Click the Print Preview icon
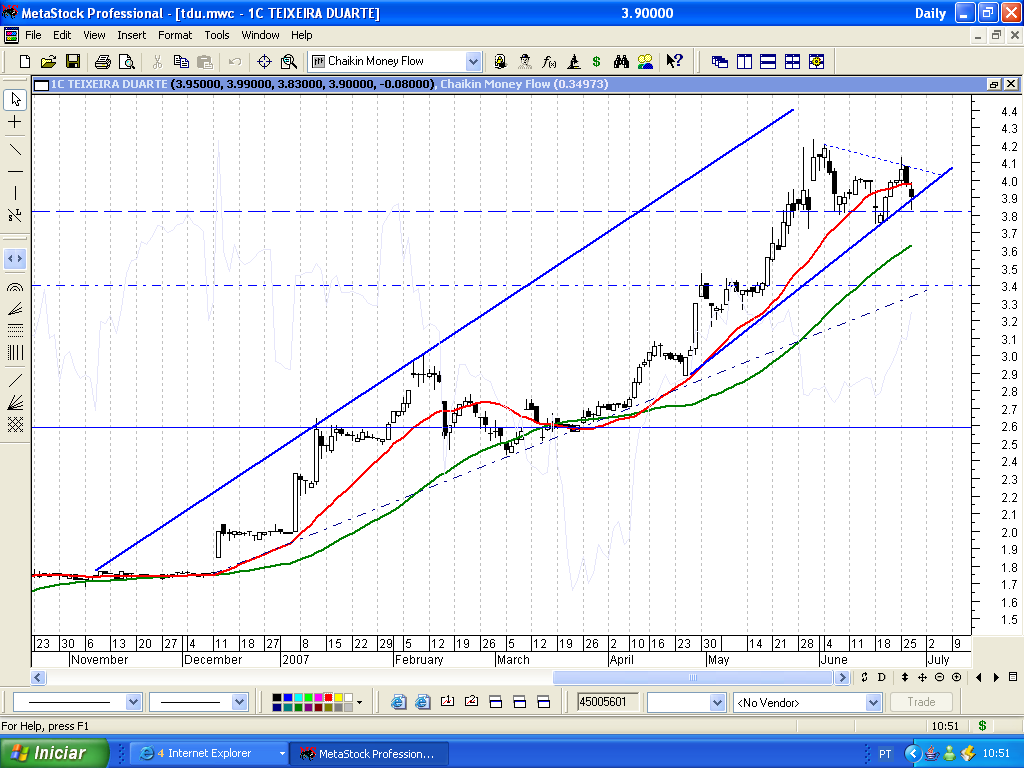 (x=126, y=61)
